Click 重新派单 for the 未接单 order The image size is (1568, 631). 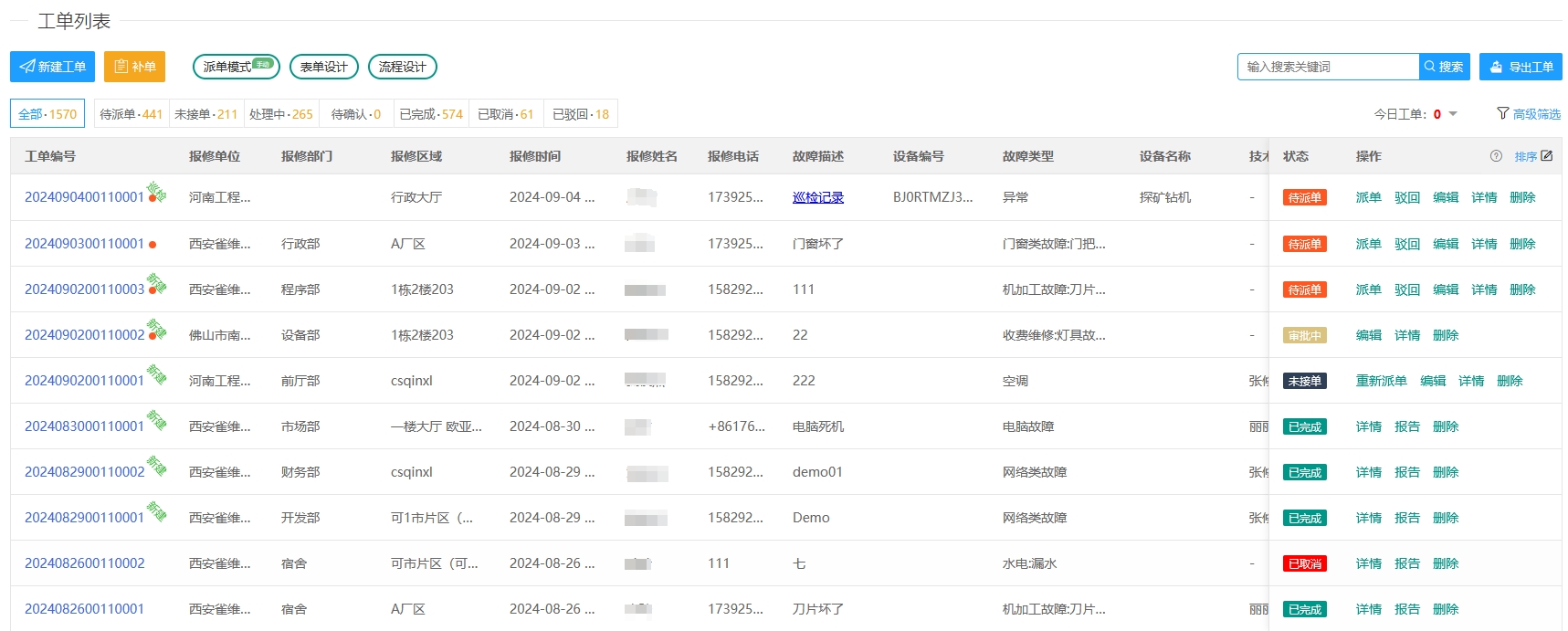[x=1381, y=381]
